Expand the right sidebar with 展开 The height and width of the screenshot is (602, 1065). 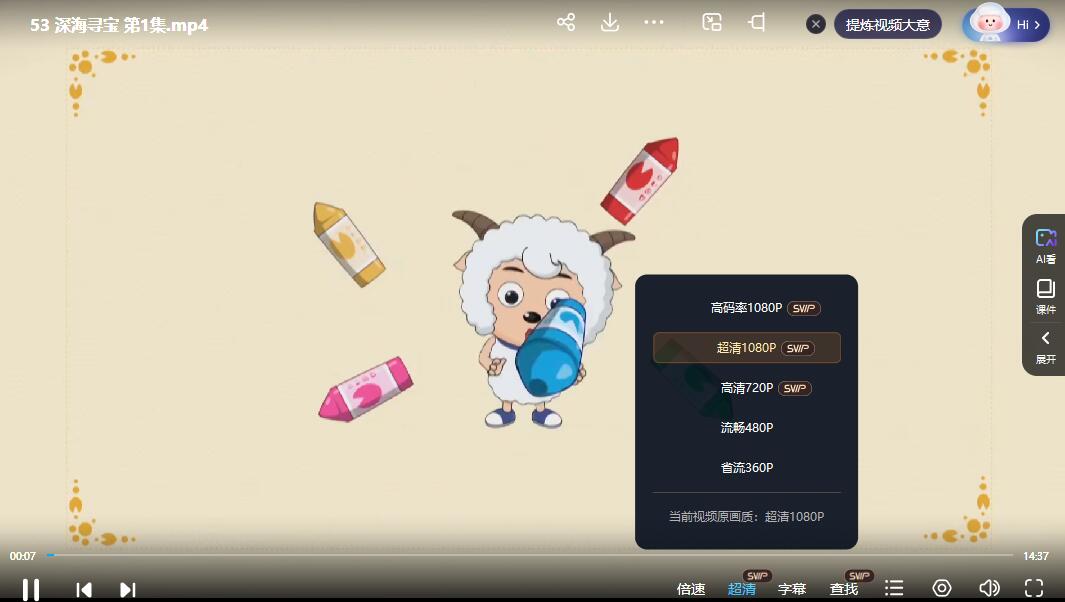click(x=1045, y=347)
